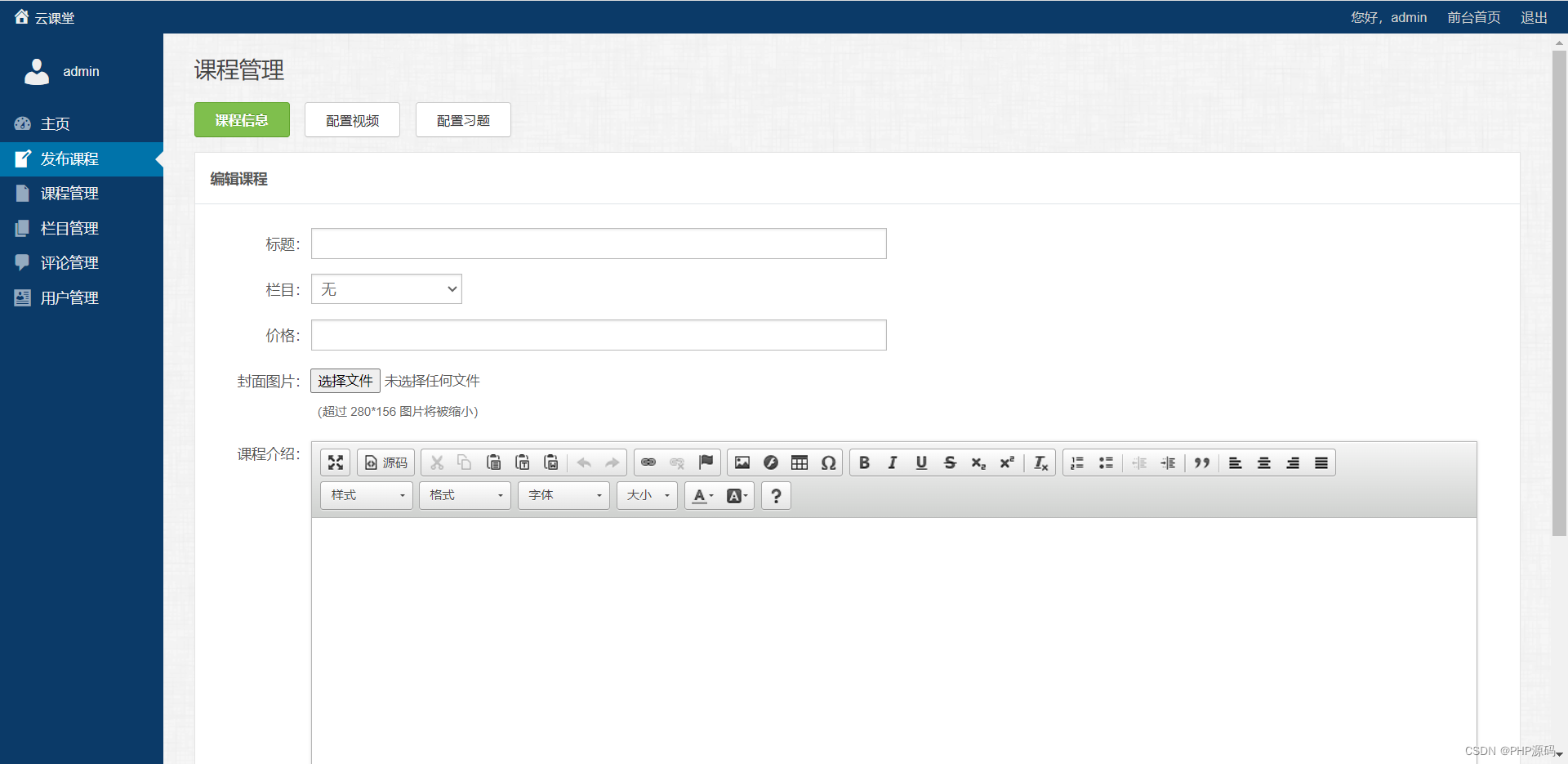The width and height of the screenshot is (1568, 764).
Task: Expand the 栏目 category select box
Action: 386,289
